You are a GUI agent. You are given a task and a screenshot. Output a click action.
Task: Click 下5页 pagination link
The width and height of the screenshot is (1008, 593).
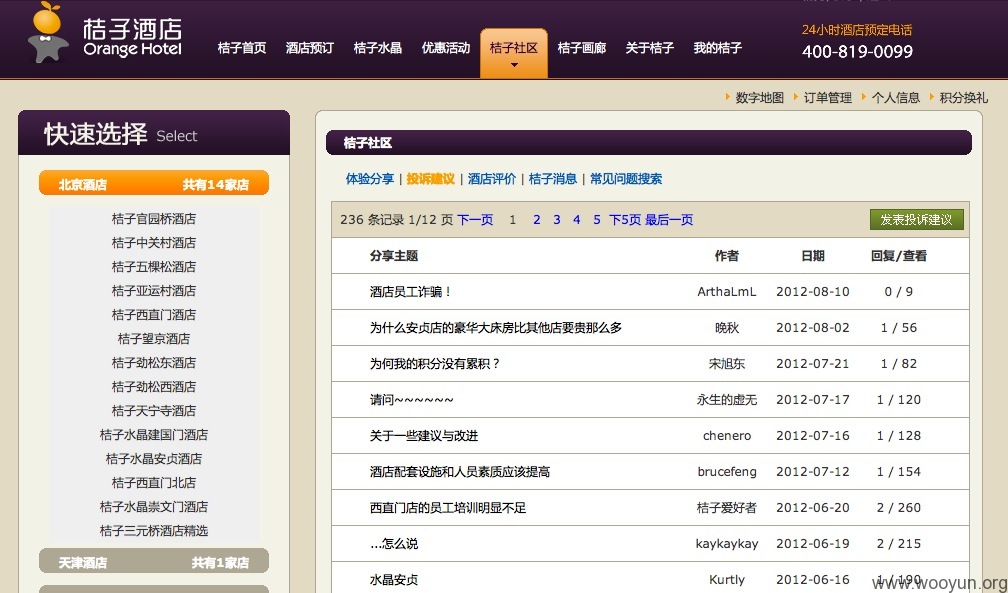click(625, 220)
